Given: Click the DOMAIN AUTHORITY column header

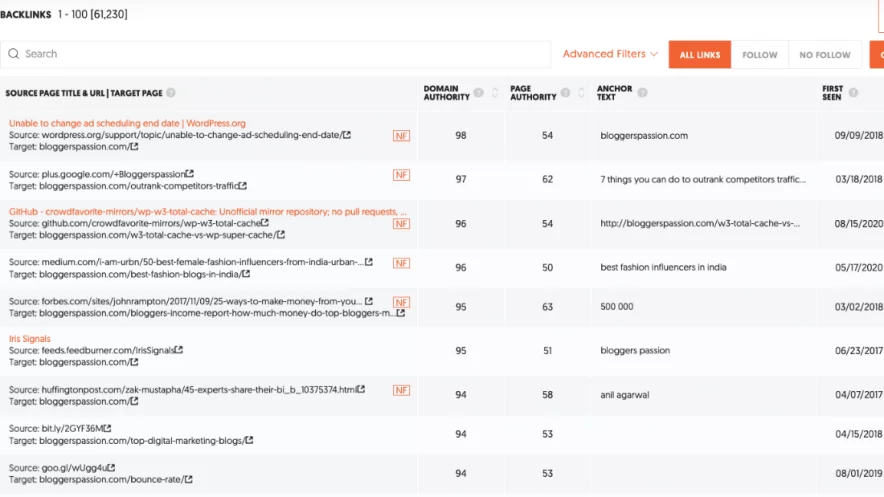Looking at the screenshot, I should [447, 93].
